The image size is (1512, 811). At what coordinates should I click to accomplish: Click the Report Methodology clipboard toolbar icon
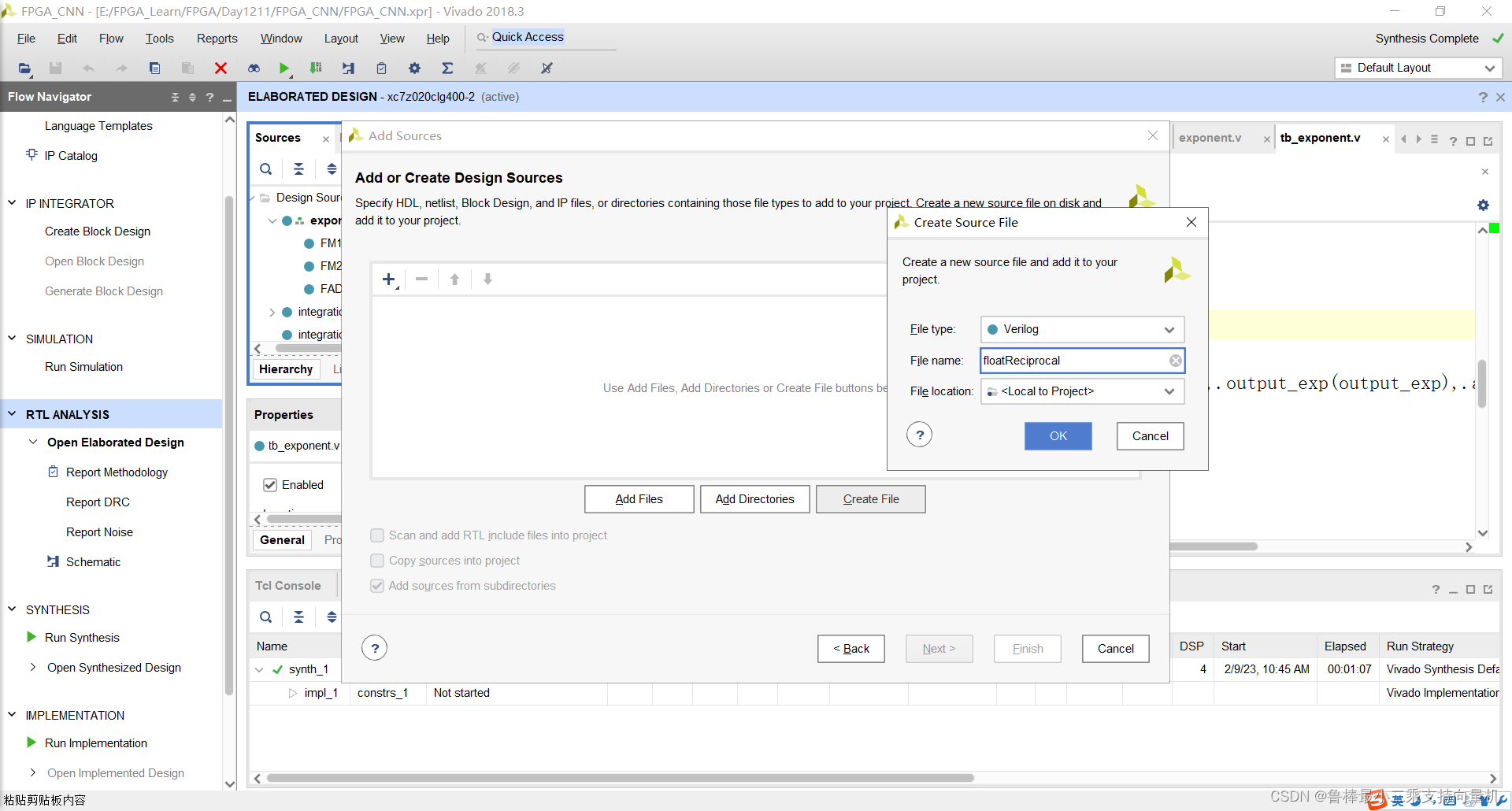[x=381, y=69]
